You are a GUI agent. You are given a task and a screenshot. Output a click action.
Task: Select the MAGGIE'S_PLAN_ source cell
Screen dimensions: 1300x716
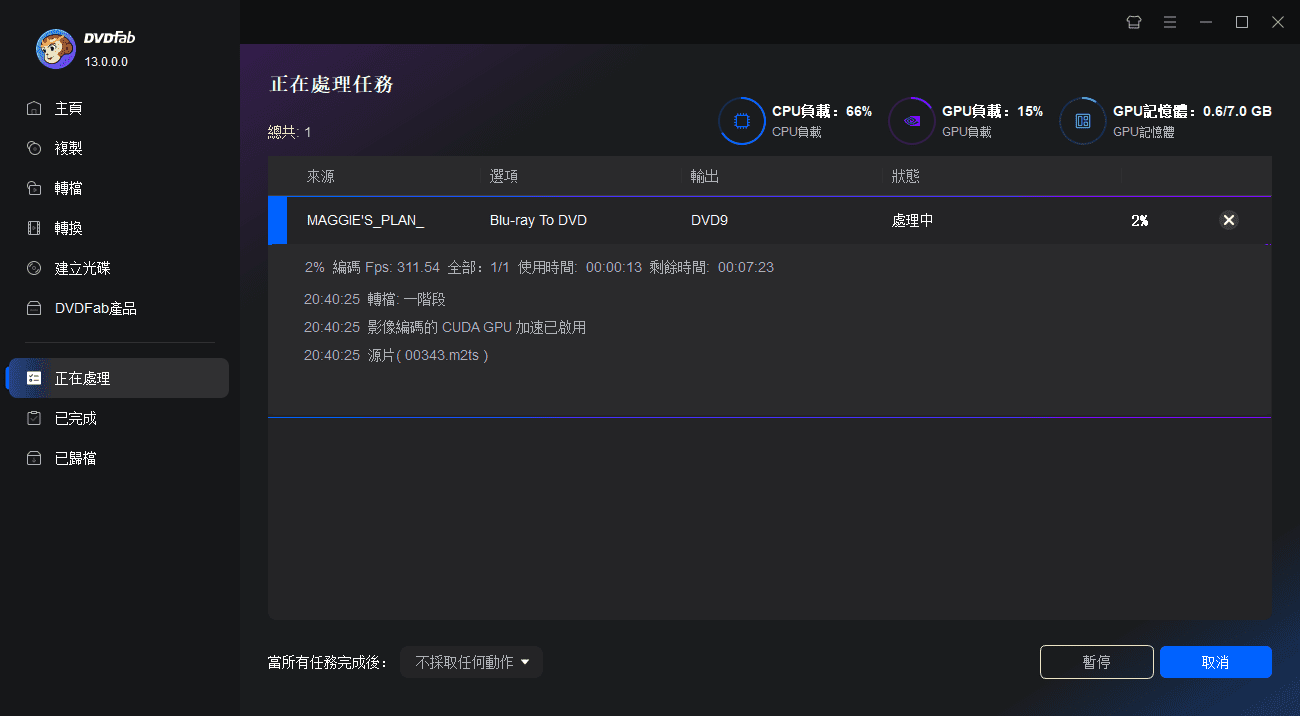(365, 220)
